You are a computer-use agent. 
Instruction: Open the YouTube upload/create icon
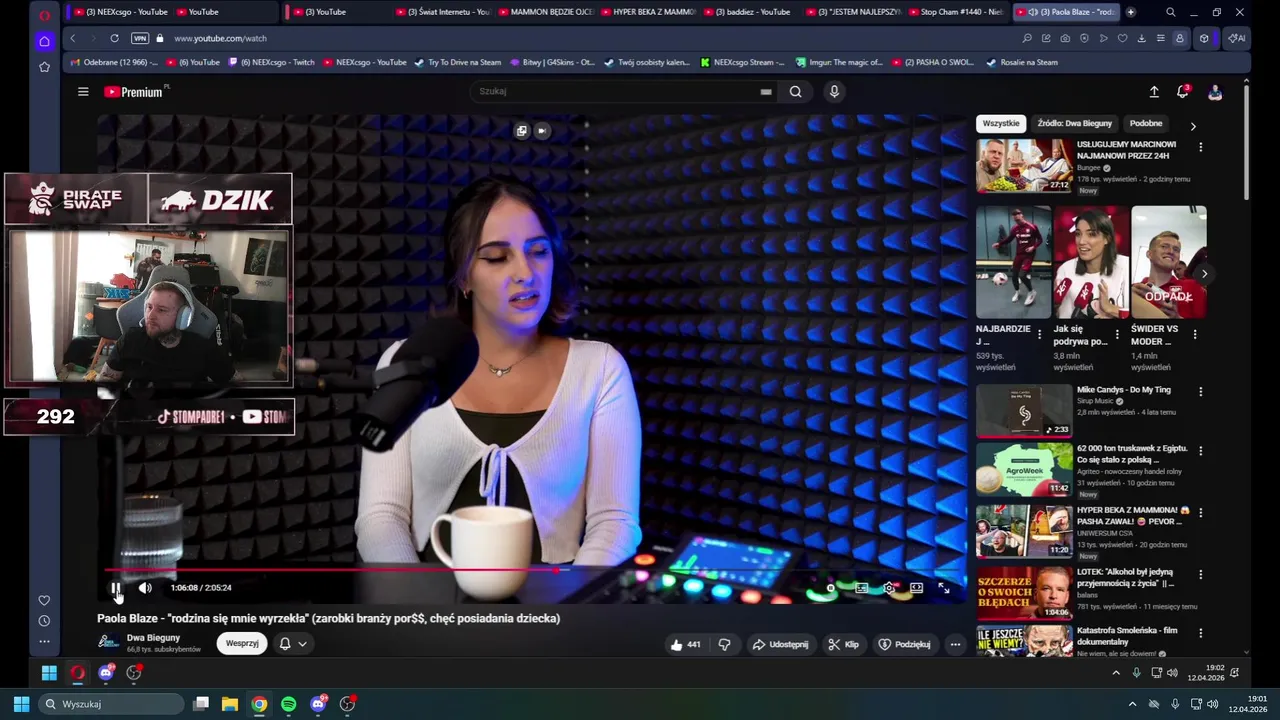(1154, 92)
